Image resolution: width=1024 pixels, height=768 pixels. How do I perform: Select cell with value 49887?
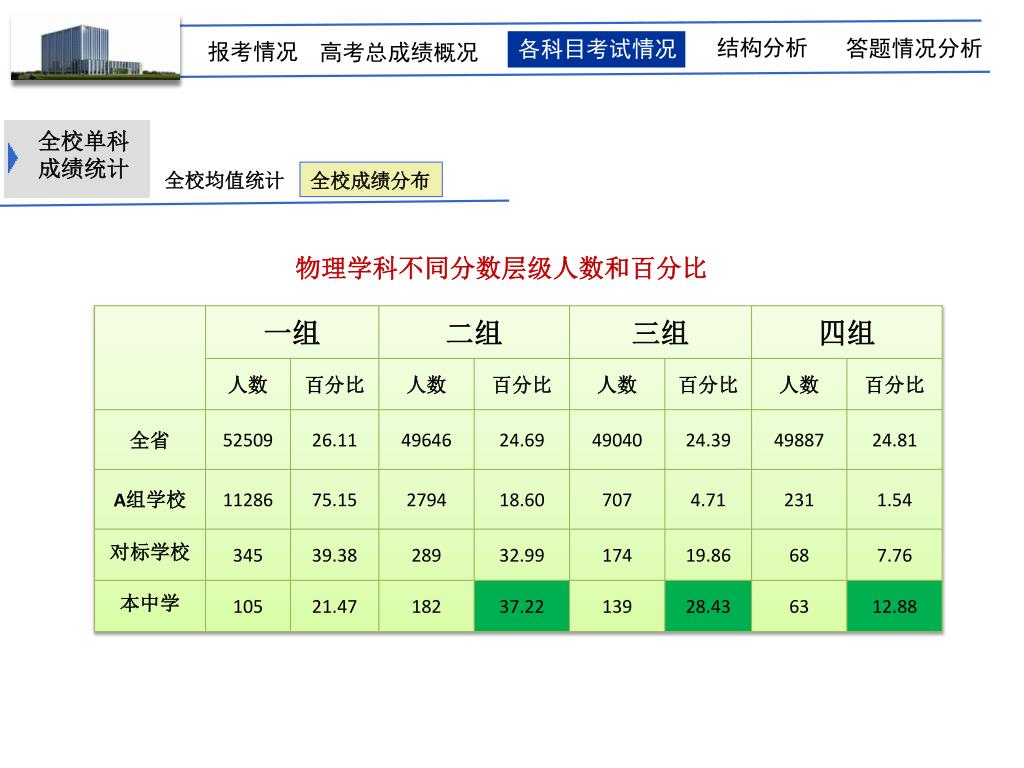799,440
